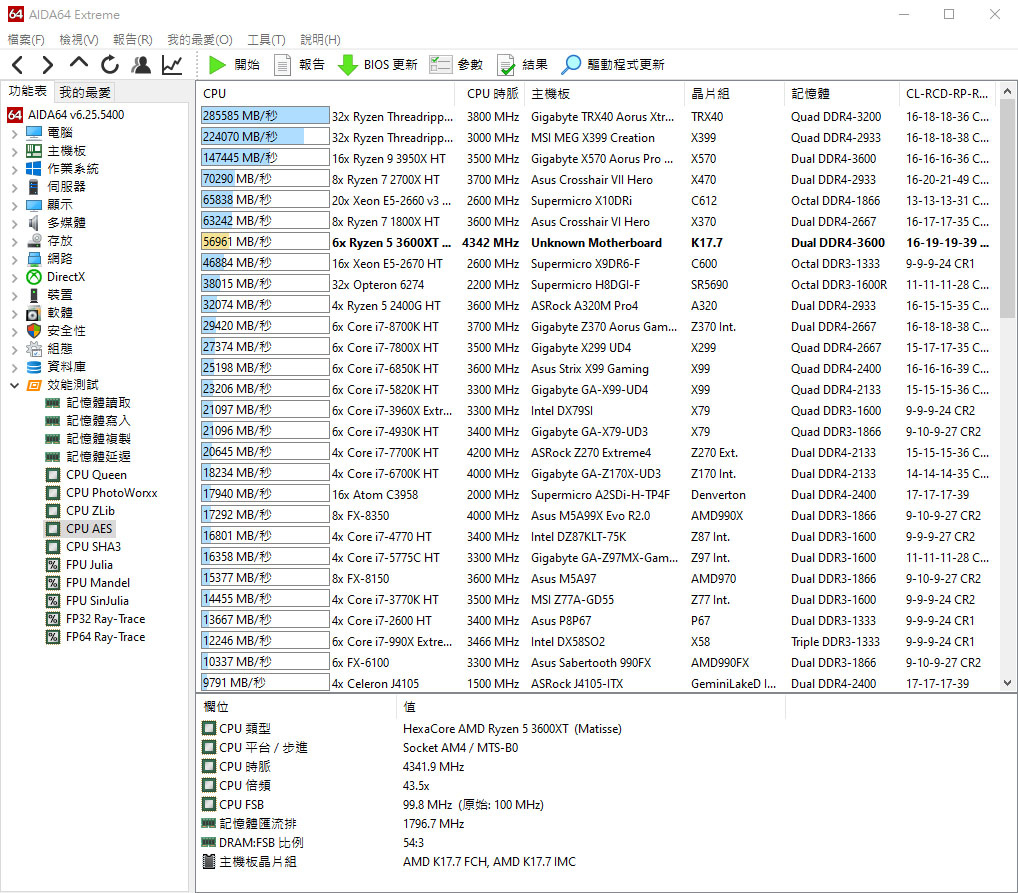Screen dimensions: 1018x893
Task: Open 結果 results button
Action: coord(522,64)
